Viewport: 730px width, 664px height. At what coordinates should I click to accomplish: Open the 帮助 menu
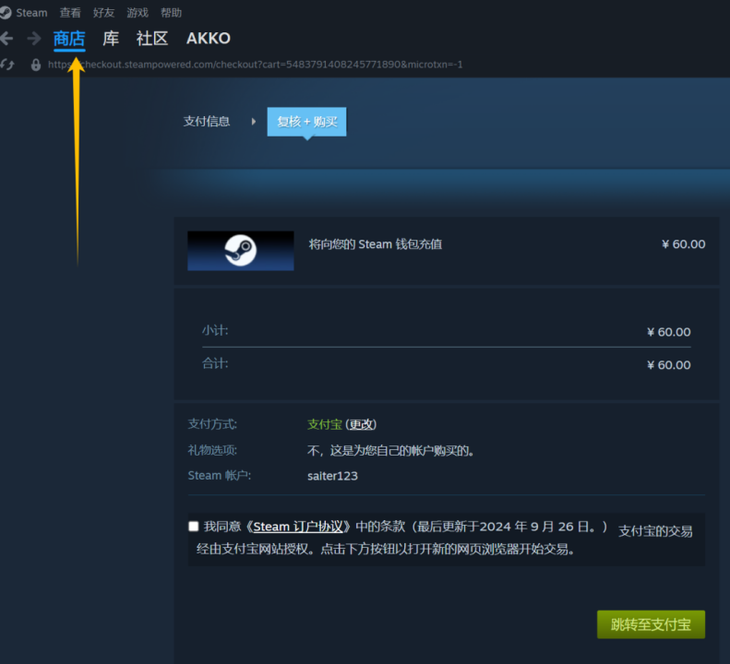[x=171, y=13]
